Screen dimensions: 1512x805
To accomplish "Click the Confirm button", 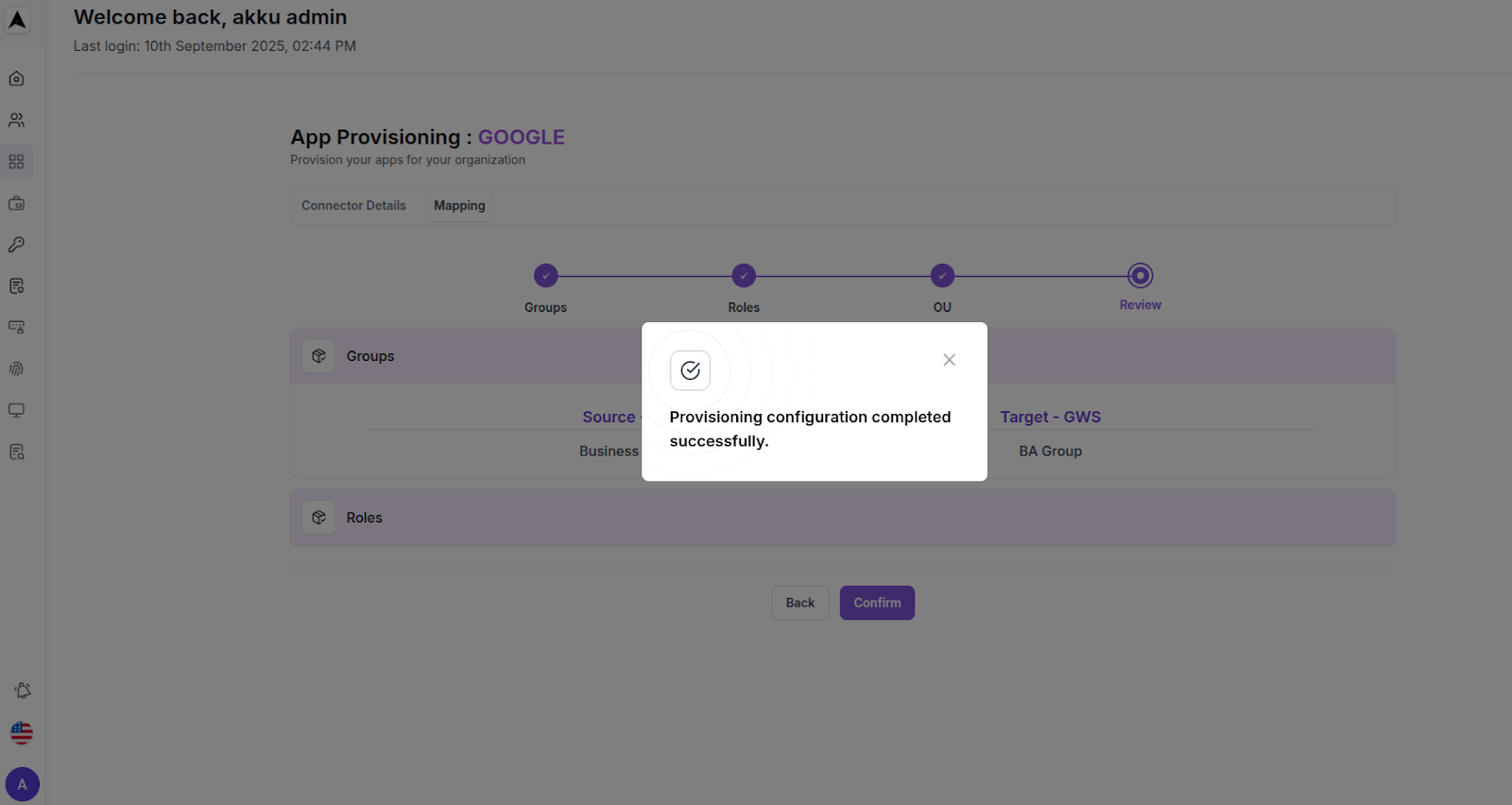I will (877, 603).
